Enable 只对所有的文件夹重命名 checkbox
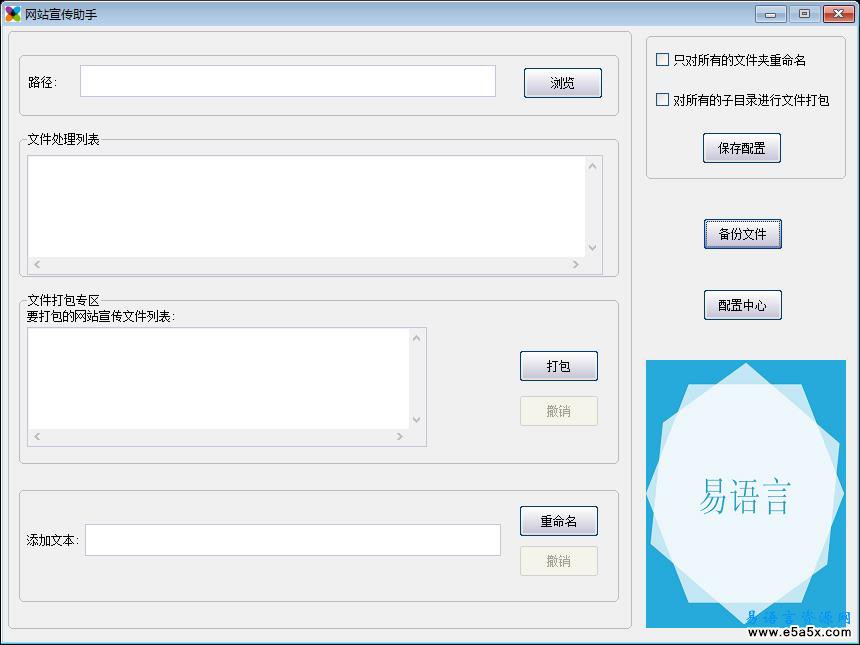The width and height of the screenshot is (860, 645). pos(663,59)
